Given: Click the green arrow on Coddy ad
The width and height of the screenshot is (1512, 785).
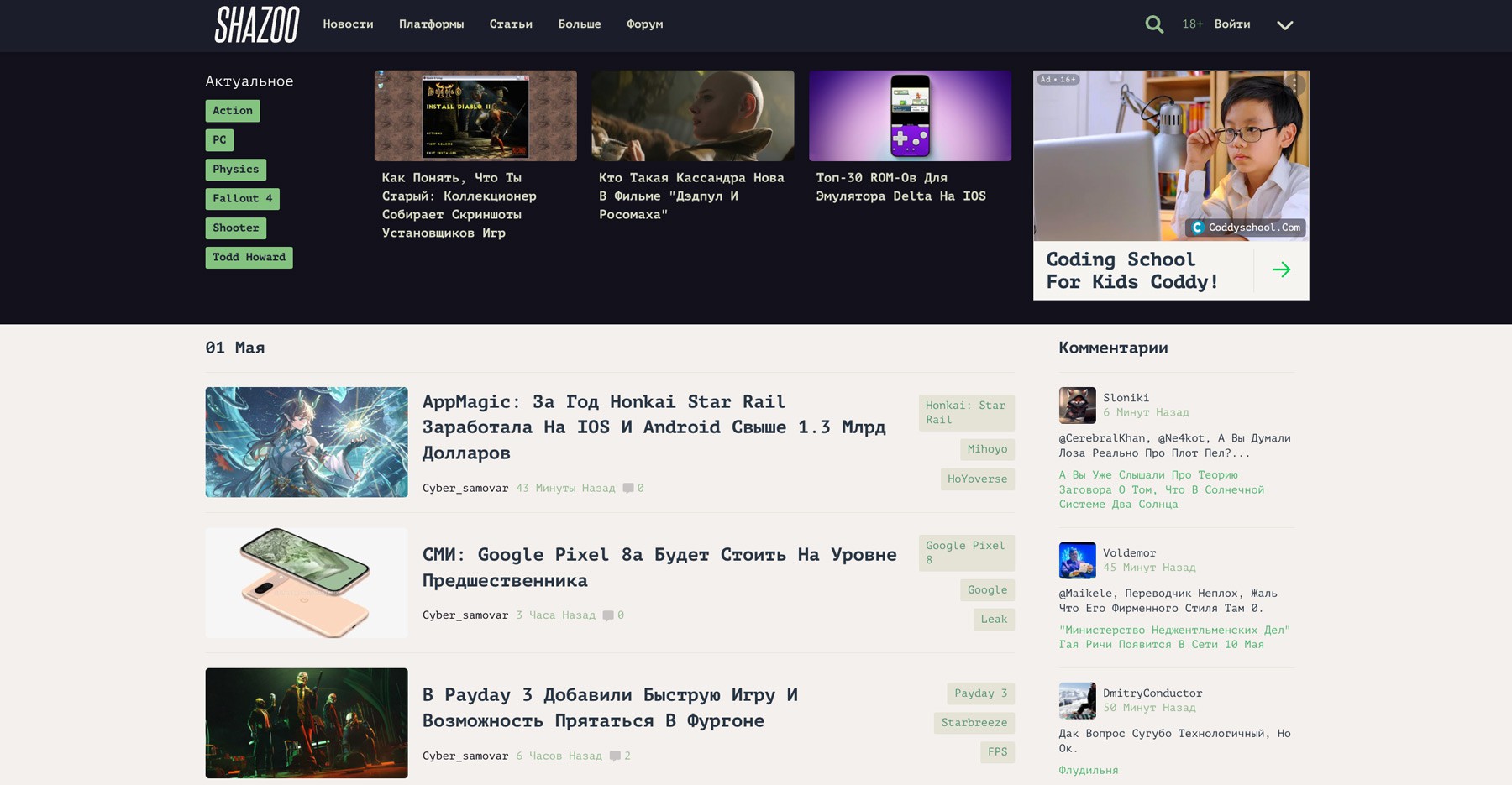Looking at the screenshot, I should 1281,270.
